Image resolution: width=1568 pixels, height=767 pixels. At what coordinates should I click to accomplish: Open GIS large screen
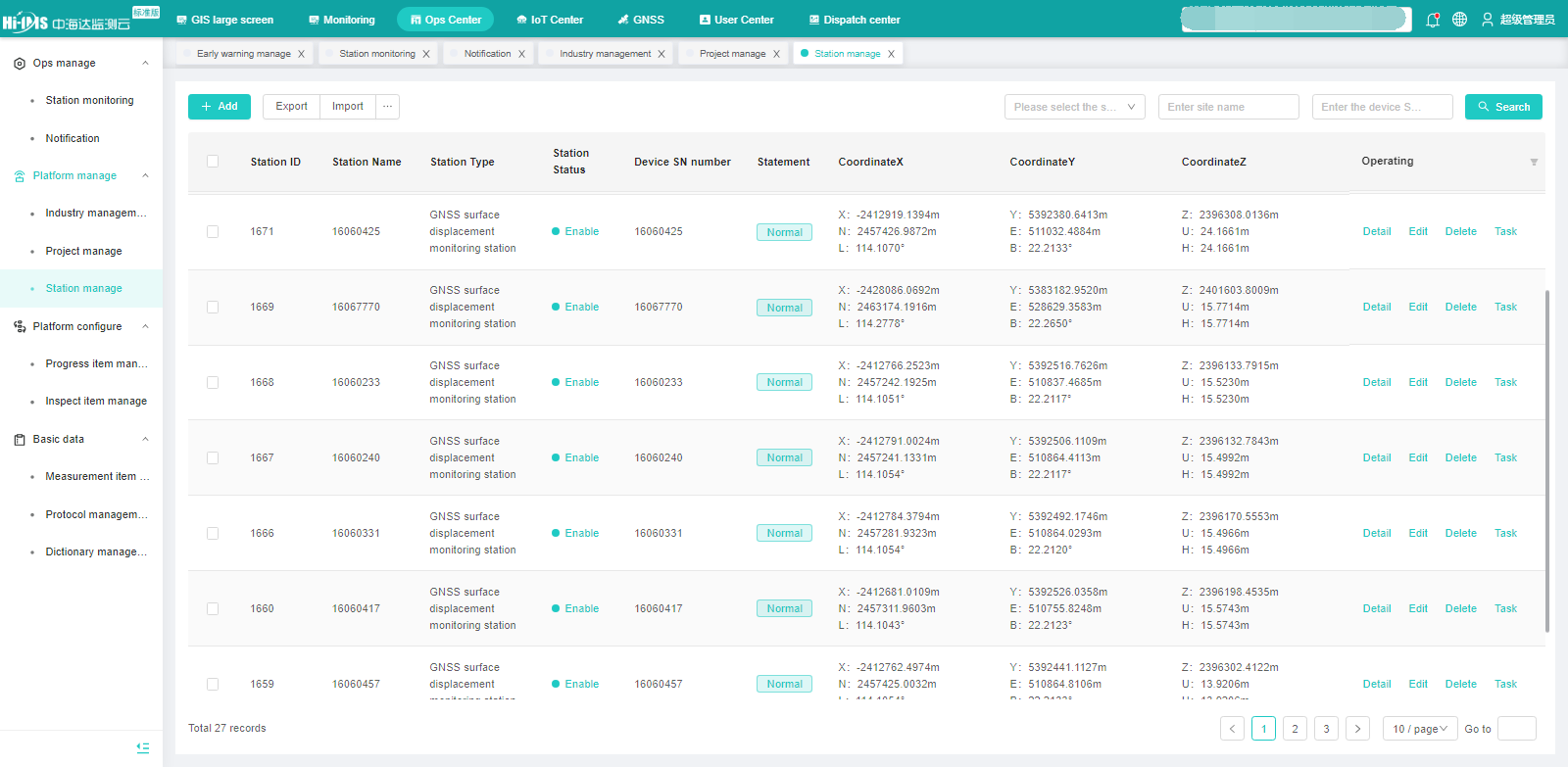pyautogui.click(x=225, y=20)
